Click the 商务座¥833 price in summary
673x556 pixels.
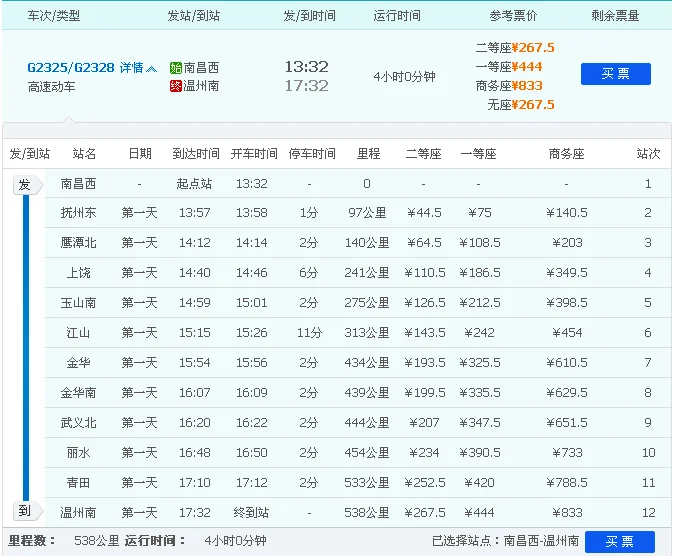pyautogui.click(x=509, y=85)
